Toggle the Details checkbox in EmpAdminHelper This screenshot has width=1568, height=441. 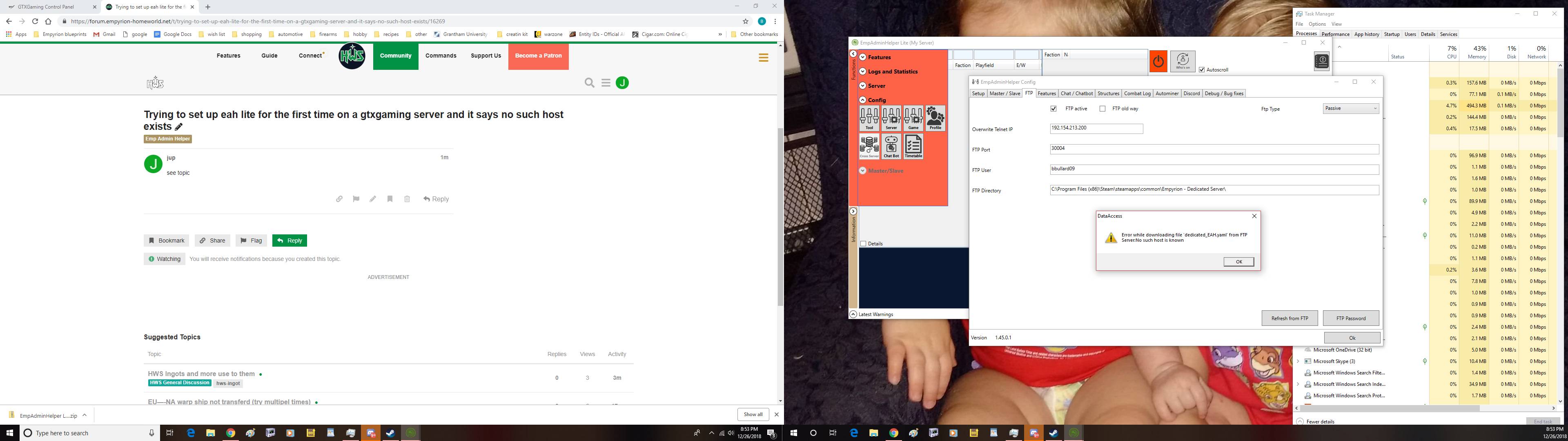click(863, 244)
